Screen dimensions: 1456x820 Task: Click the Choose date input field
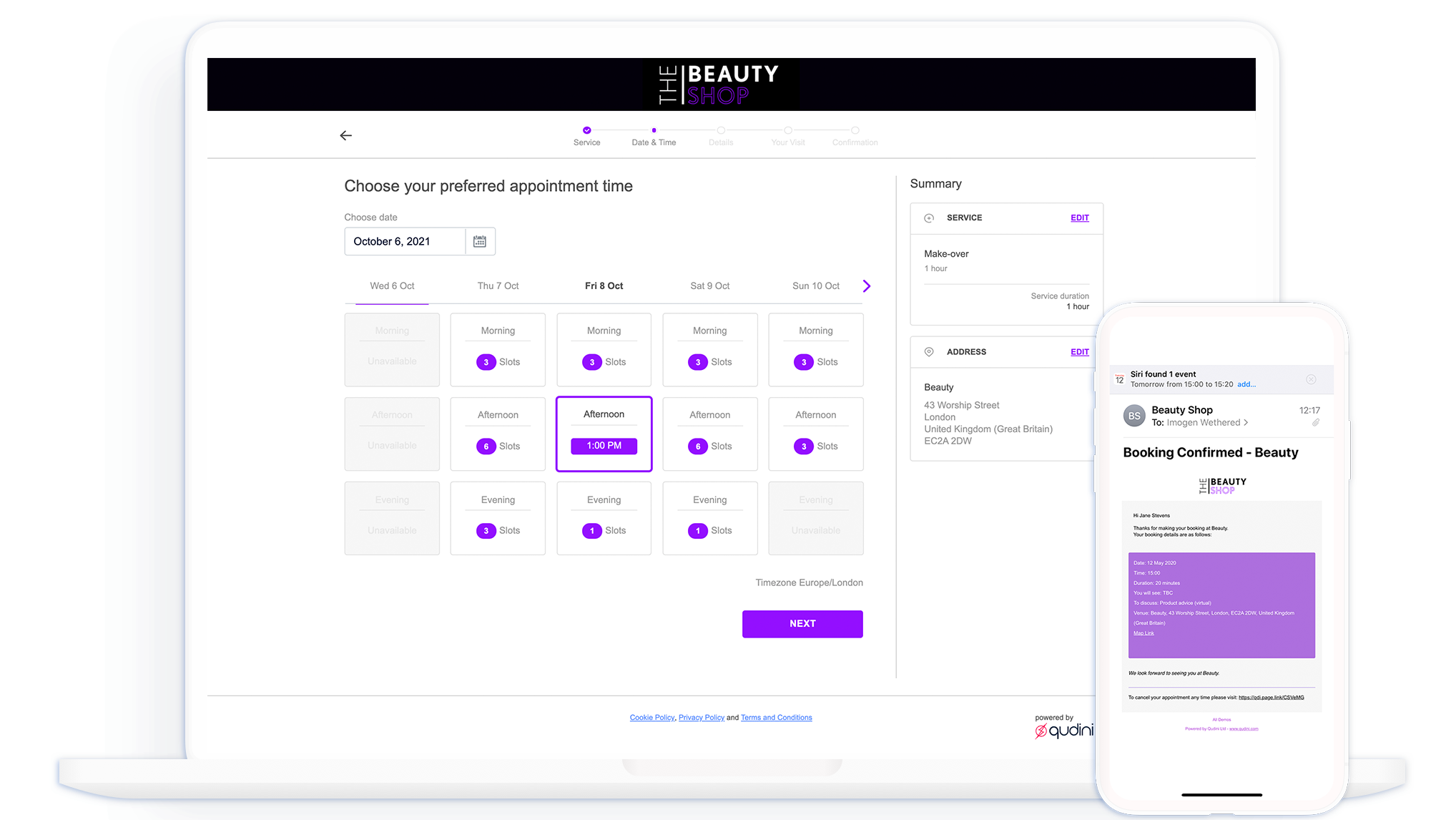pyautogui.click(x=405, y=242)
